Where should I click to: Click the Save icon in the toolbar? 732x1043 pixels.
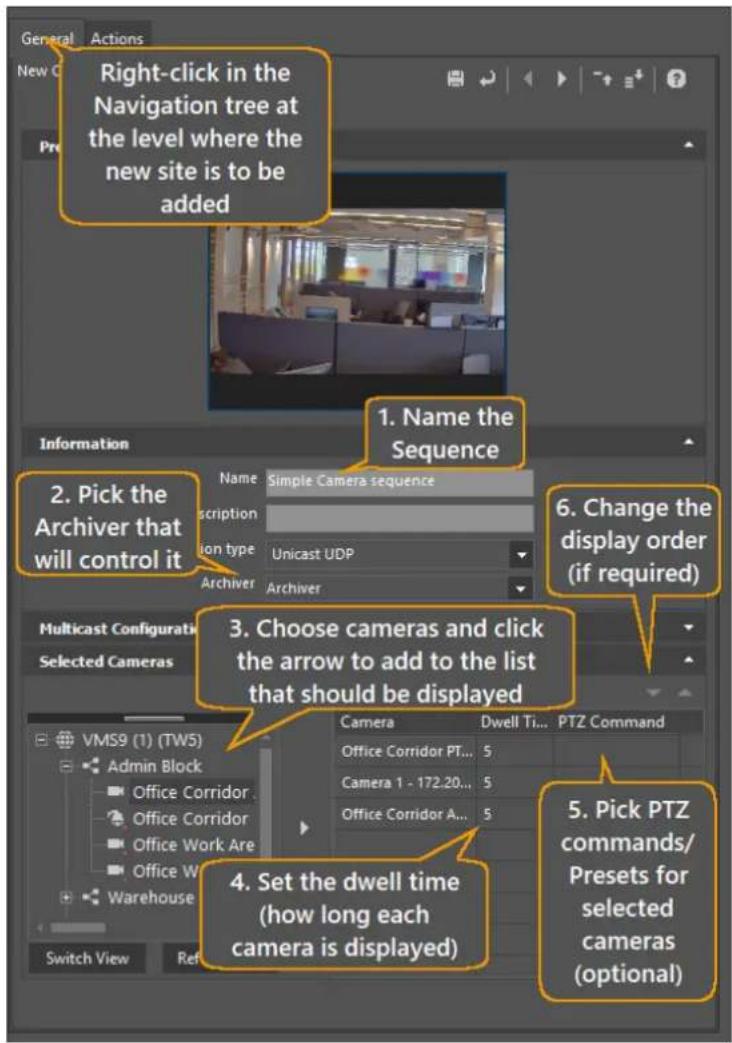pyautogui.click(x=455, y=79)
